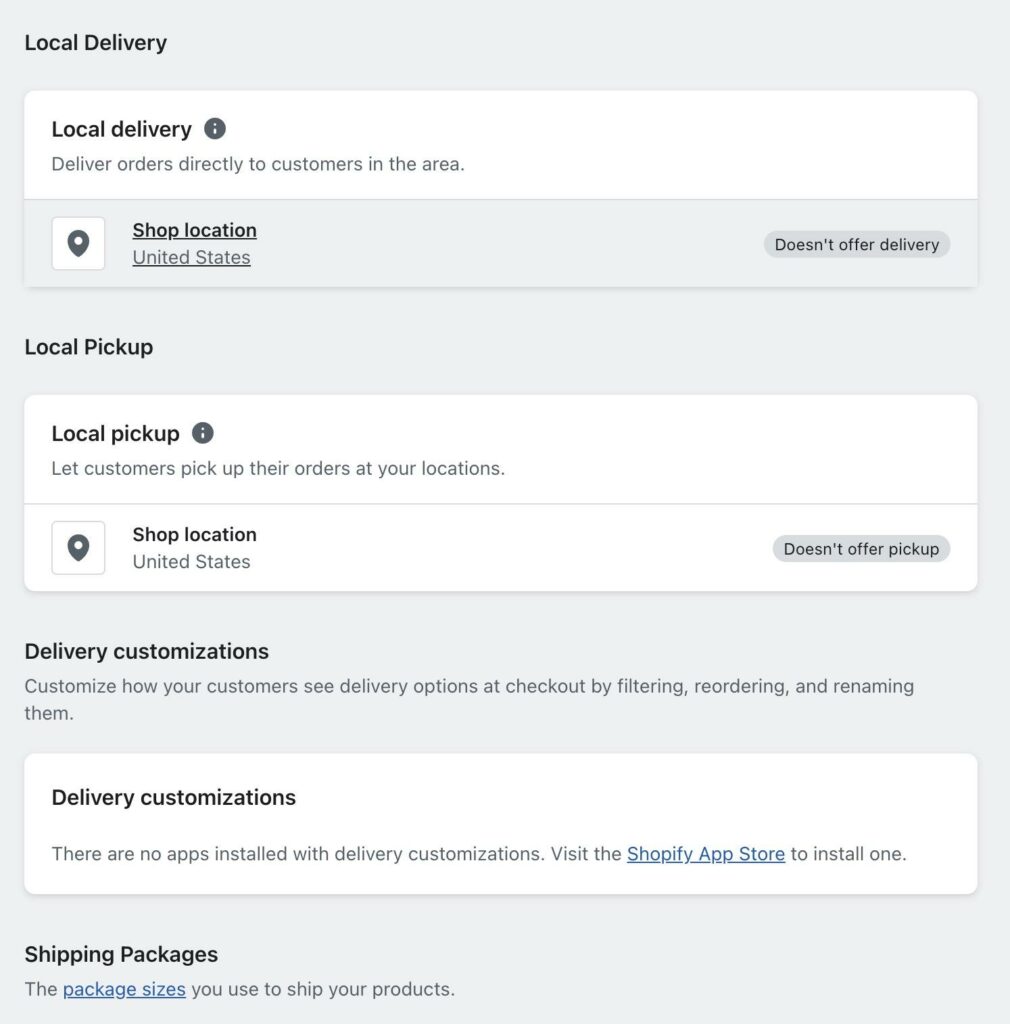Viewport: 1010px width, 1024px height.
Task: Open the package sizes link
Action: coord(124,990)
